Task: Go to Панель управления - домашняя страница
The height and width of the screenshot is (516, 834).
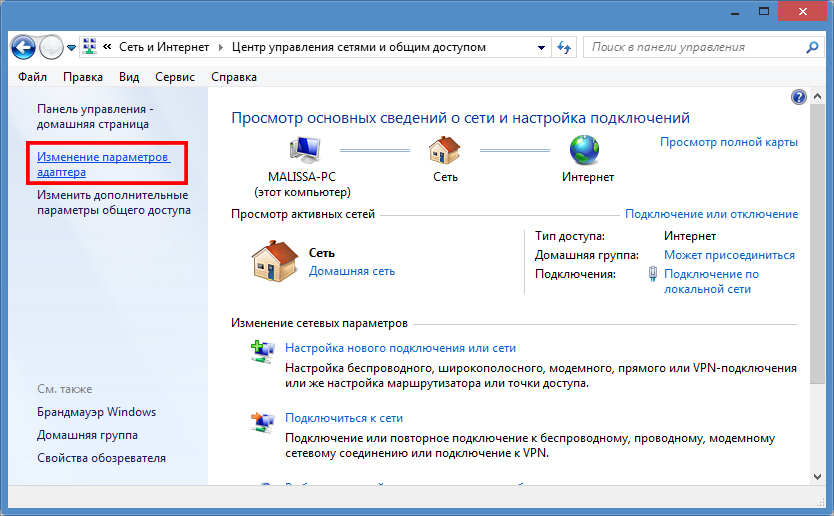Action: pyautogui.click(x=95, y=116)
